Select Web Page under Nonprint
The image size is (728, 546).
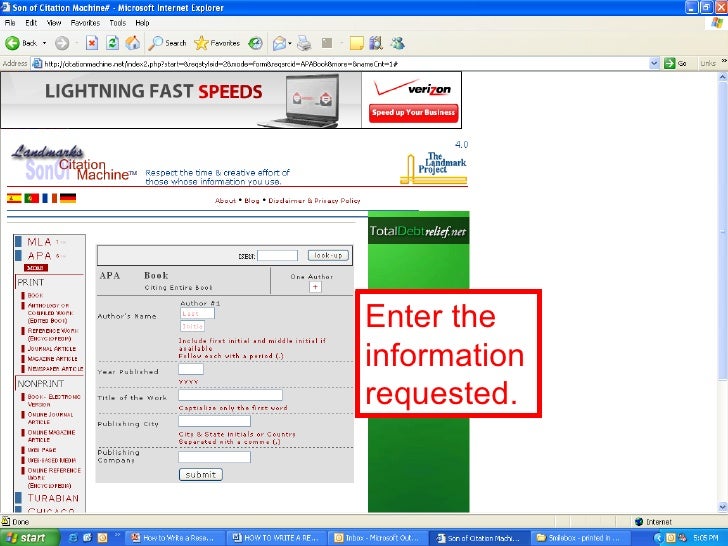pos(42,450)
